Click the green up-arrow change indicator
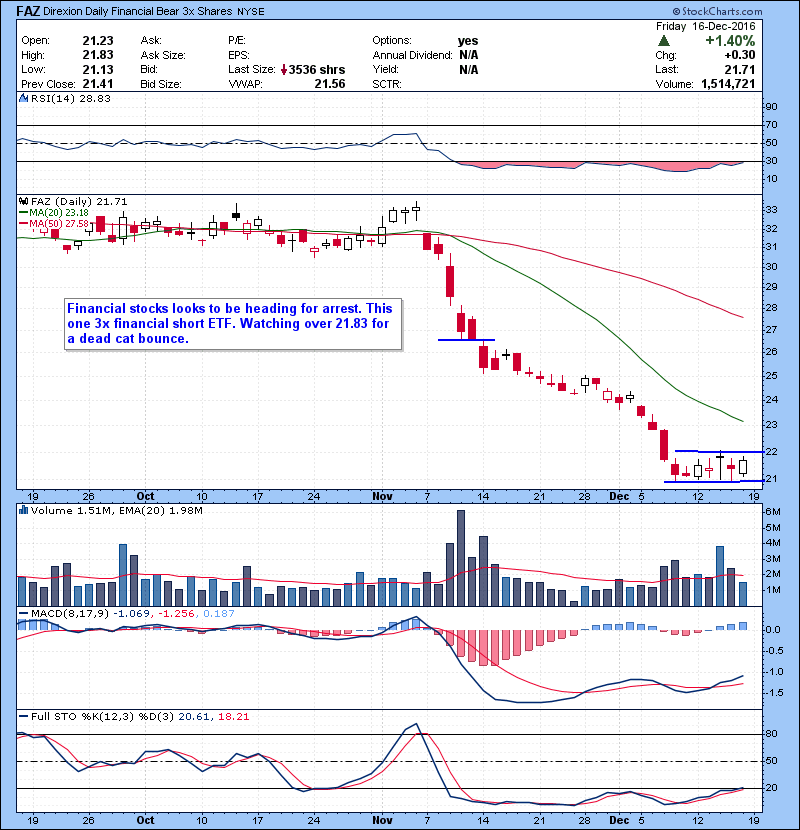800x830 pixels. [x=664, y=41]
